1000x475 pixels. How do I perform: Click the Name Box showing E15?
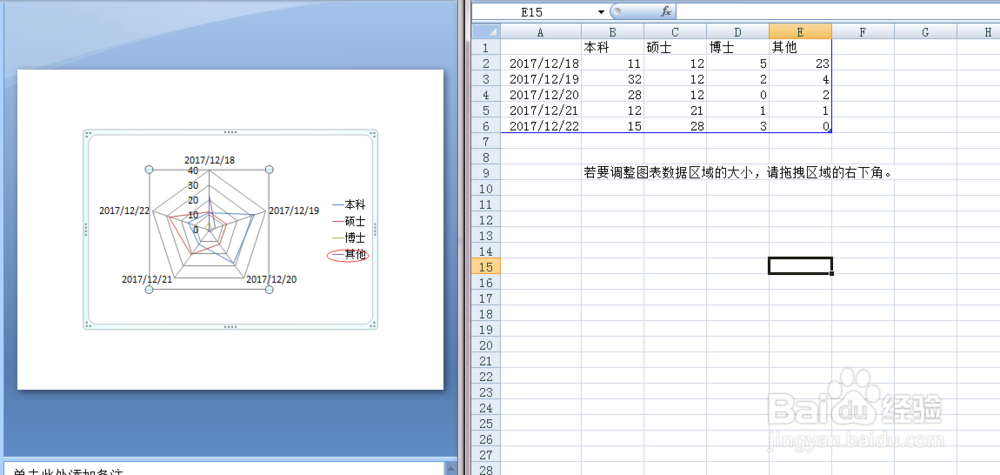click(x=533, y=11)
